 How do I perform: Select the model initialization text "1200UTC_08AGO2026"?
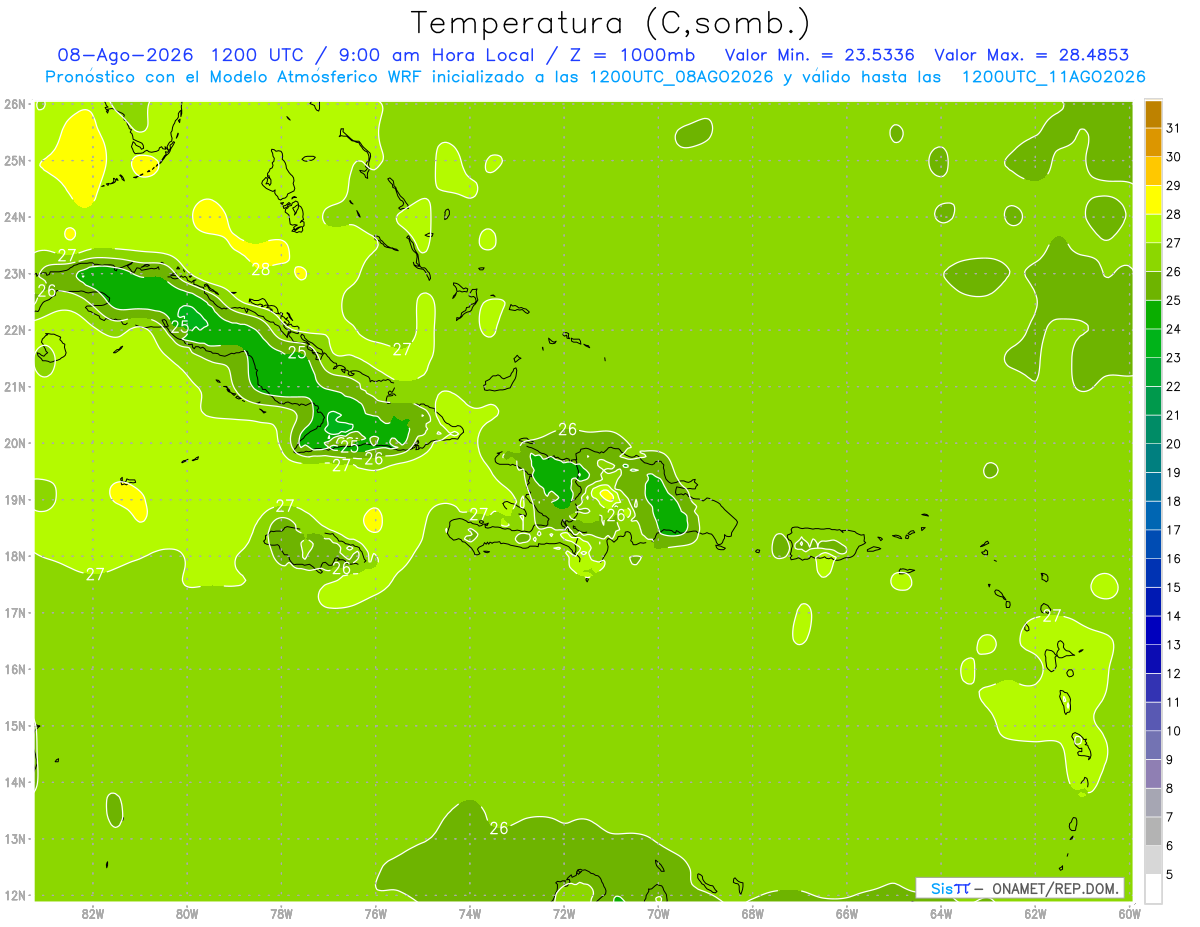(682, 77)
